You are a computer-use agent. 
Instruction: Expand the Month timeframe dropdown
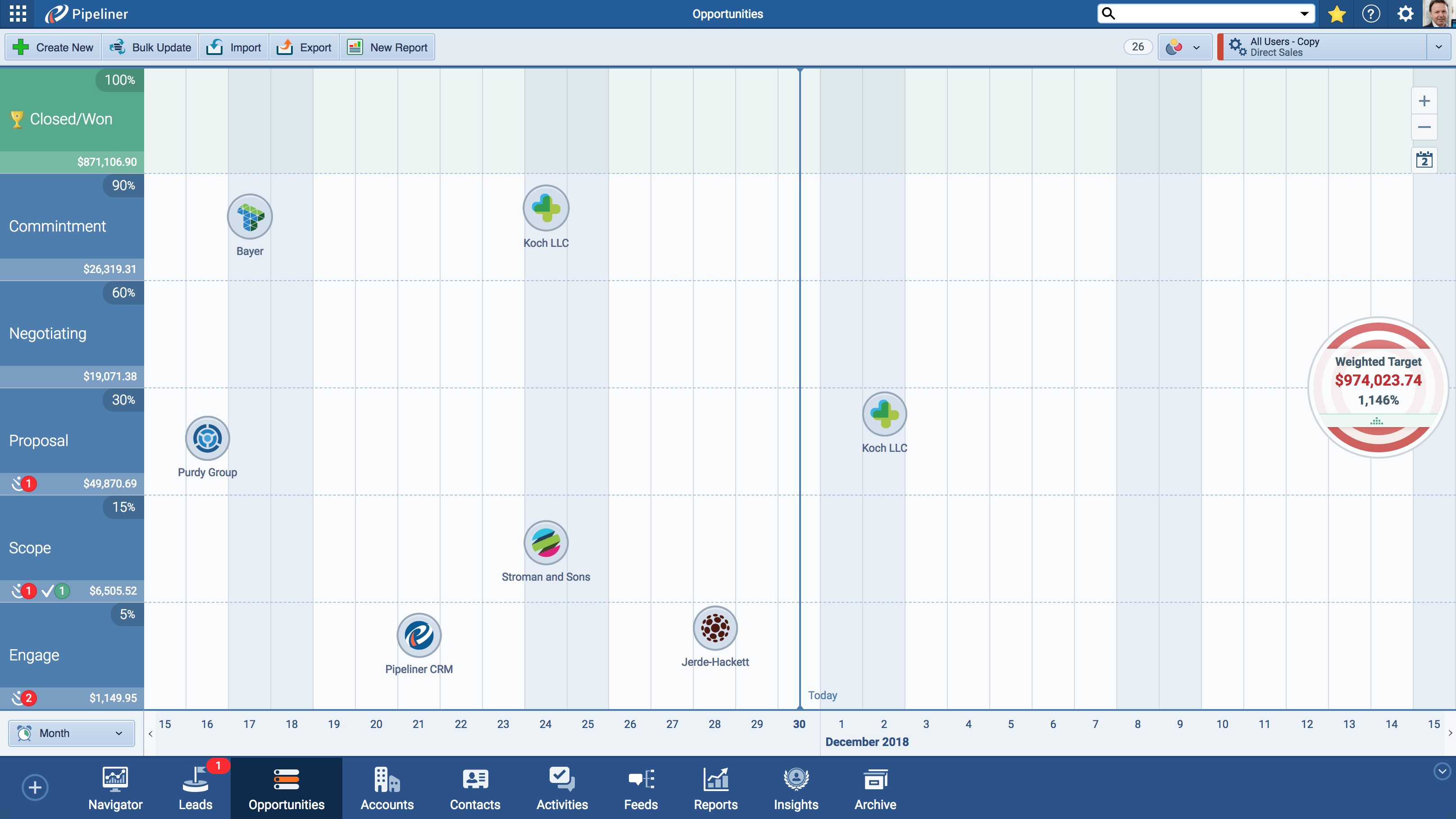pyautogui.click(x=71, y=733)
